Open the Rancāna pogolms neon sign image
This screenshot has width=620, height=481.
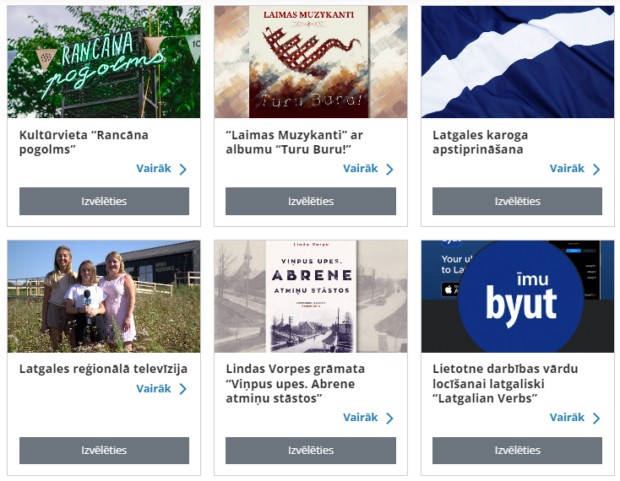104,62
